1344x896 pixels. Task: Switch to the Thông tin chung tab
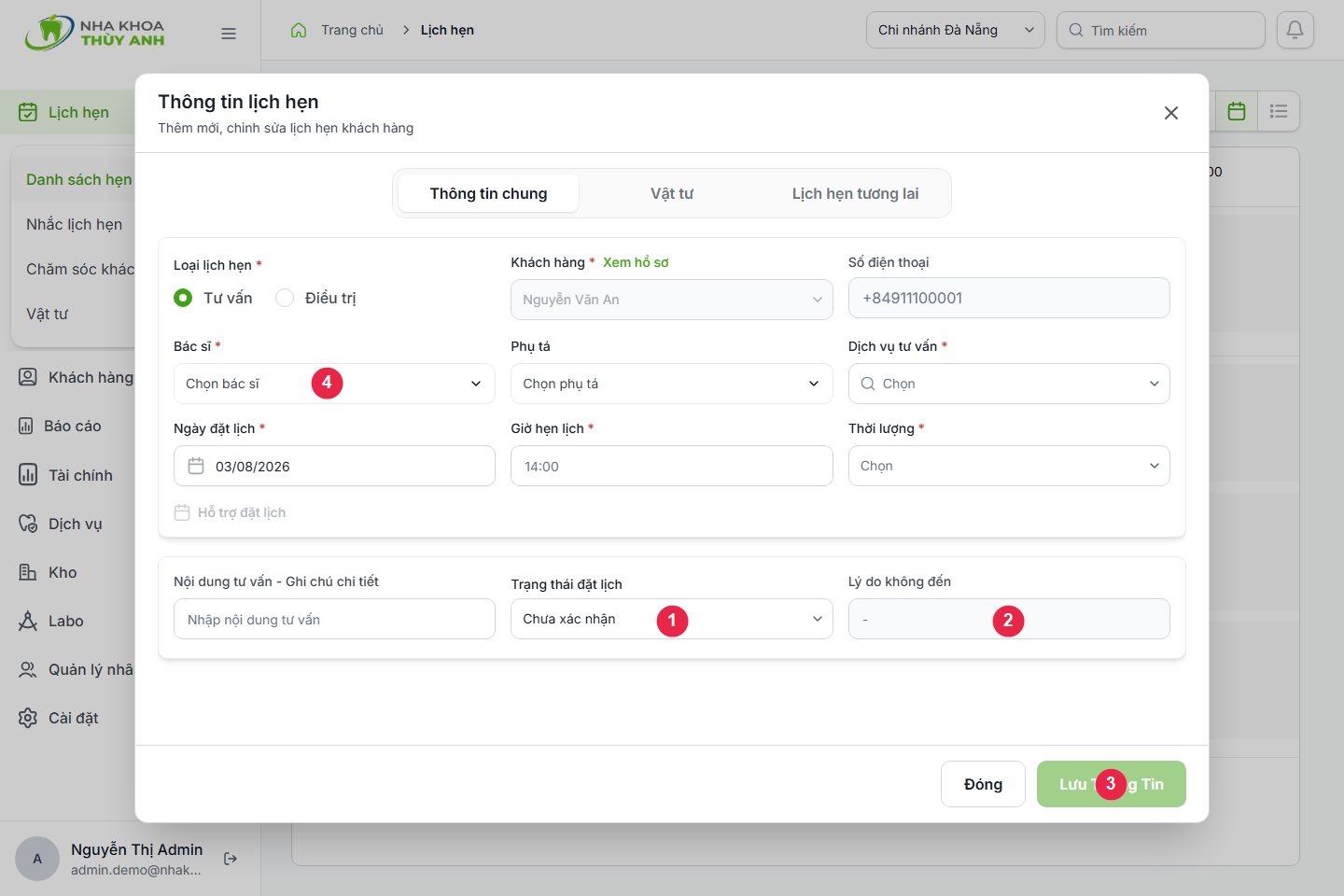488,193
